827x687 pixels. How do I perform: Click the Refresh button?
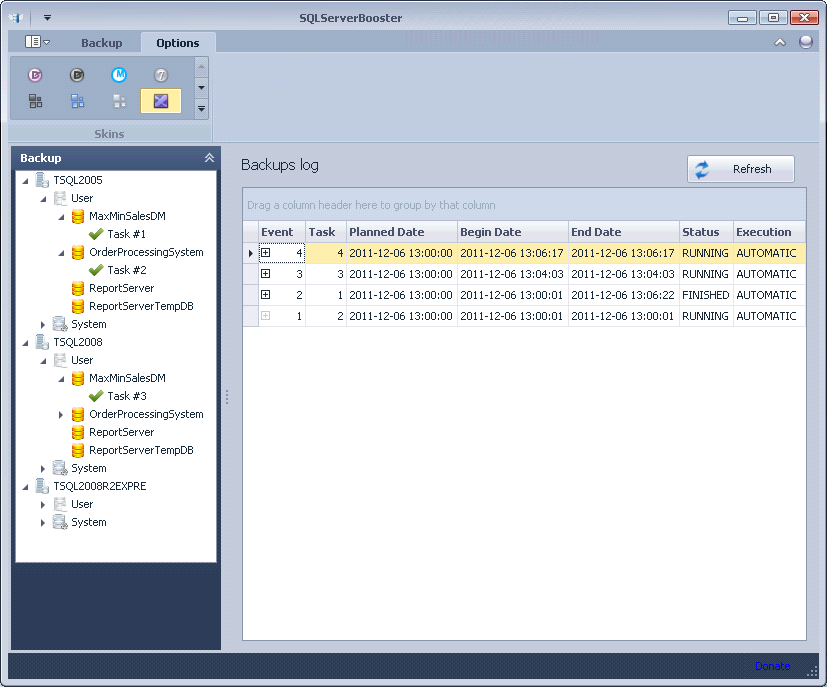click(x=741, y=169)
